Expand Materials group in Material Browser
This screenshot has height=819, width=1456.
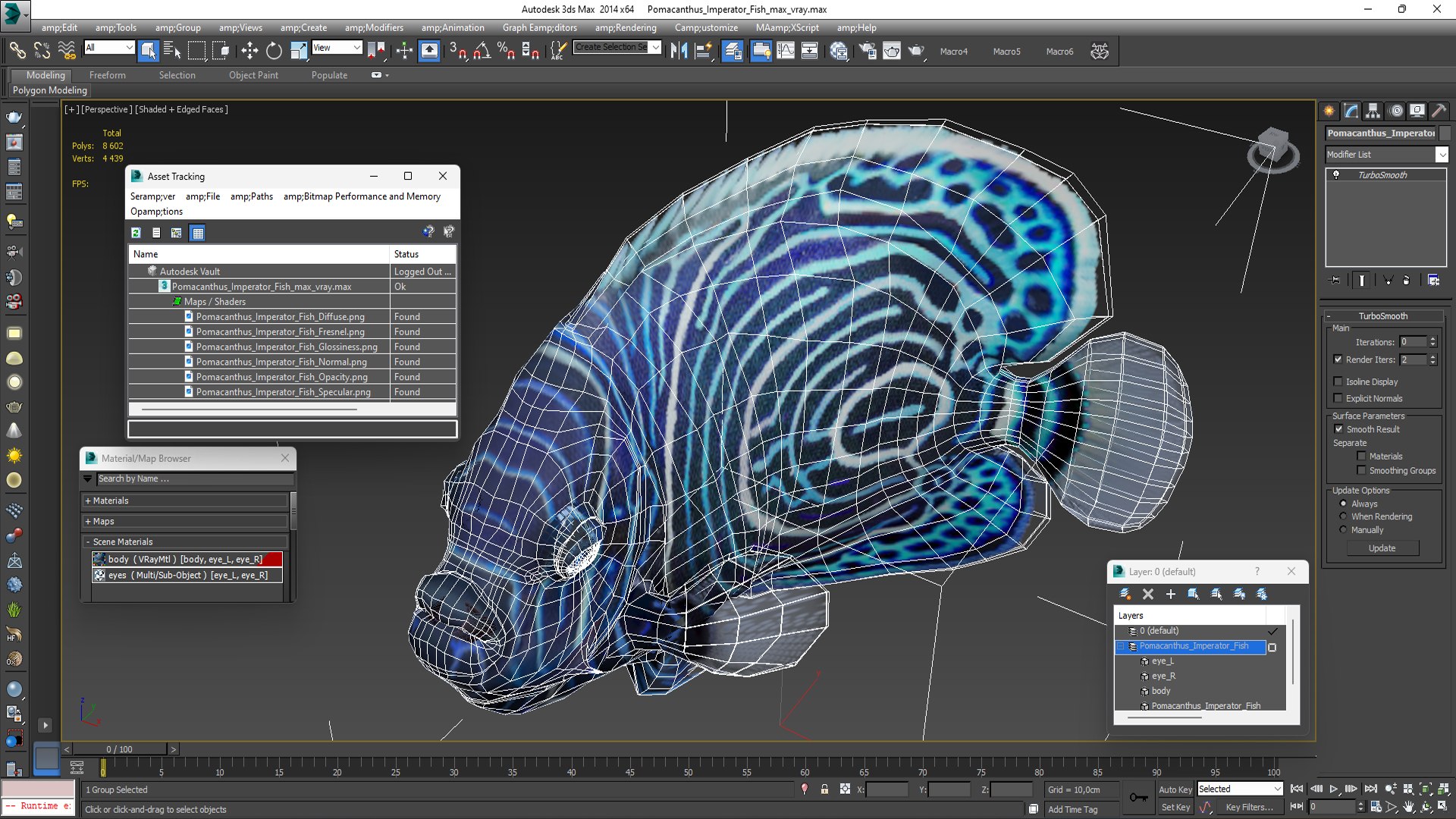(185, 501)
